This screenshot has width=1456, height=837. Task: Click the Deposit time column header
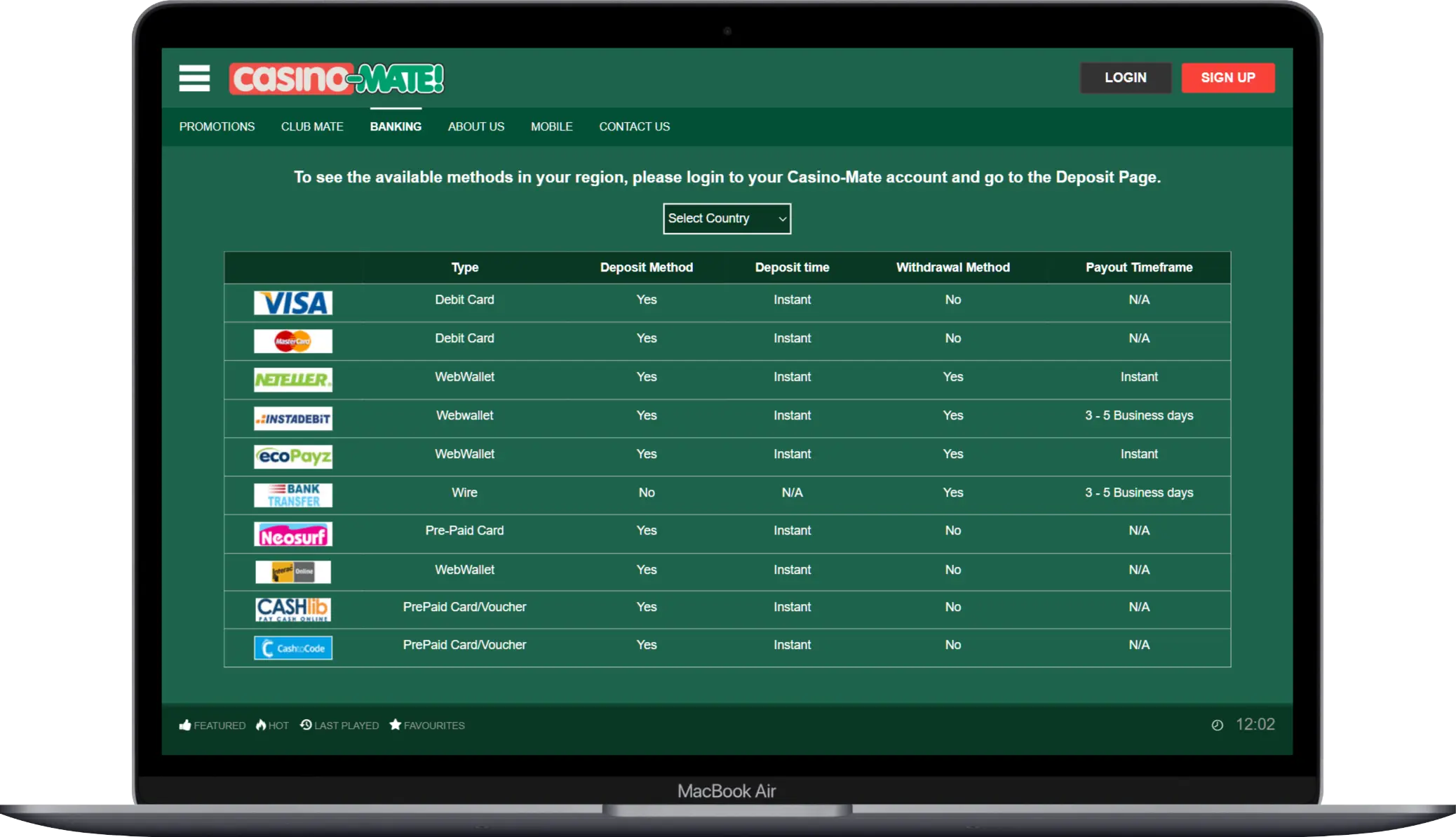click(x=793, y=267)
